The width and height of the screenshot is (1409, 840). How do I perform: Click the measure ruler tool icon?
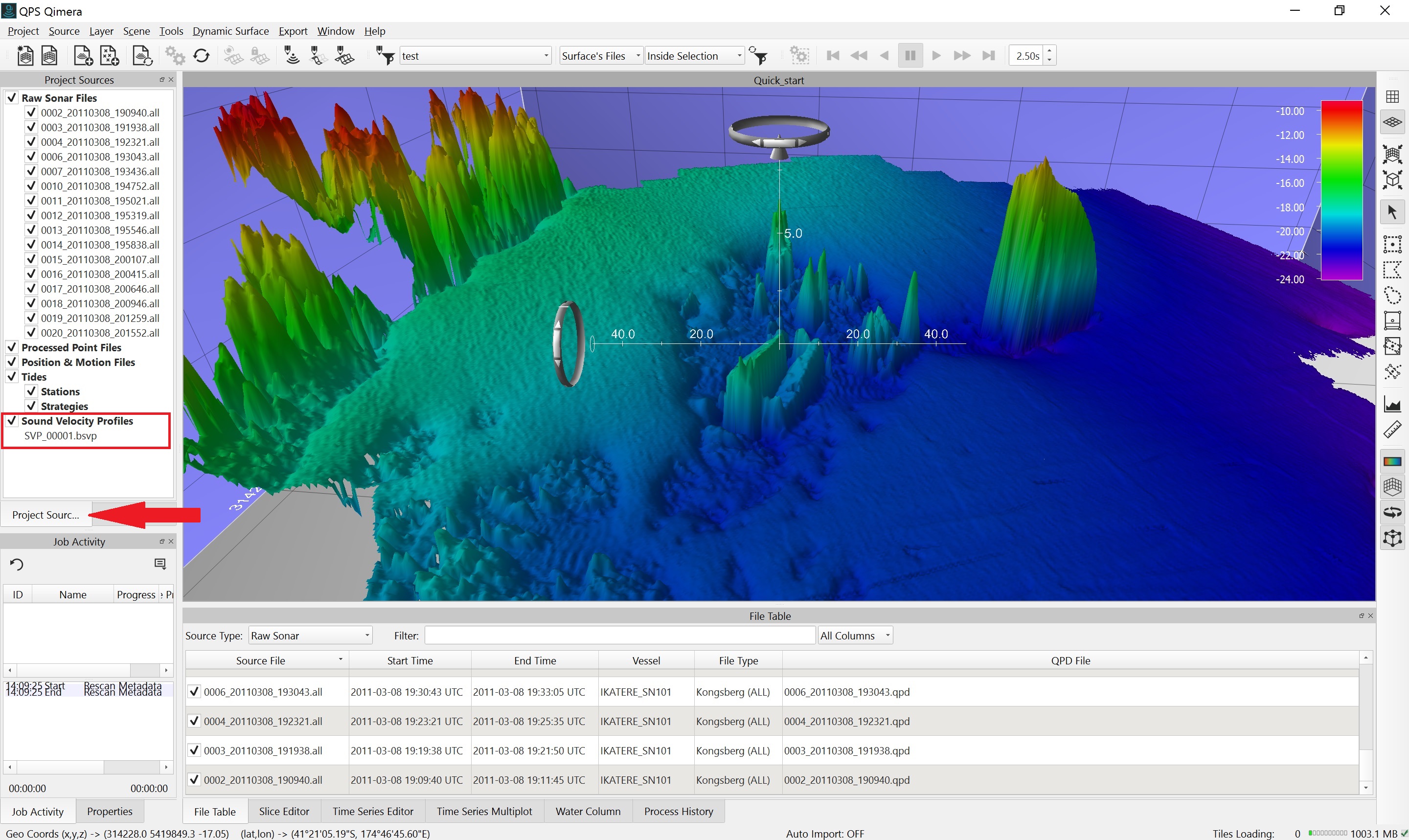(x=1392, y=430)
